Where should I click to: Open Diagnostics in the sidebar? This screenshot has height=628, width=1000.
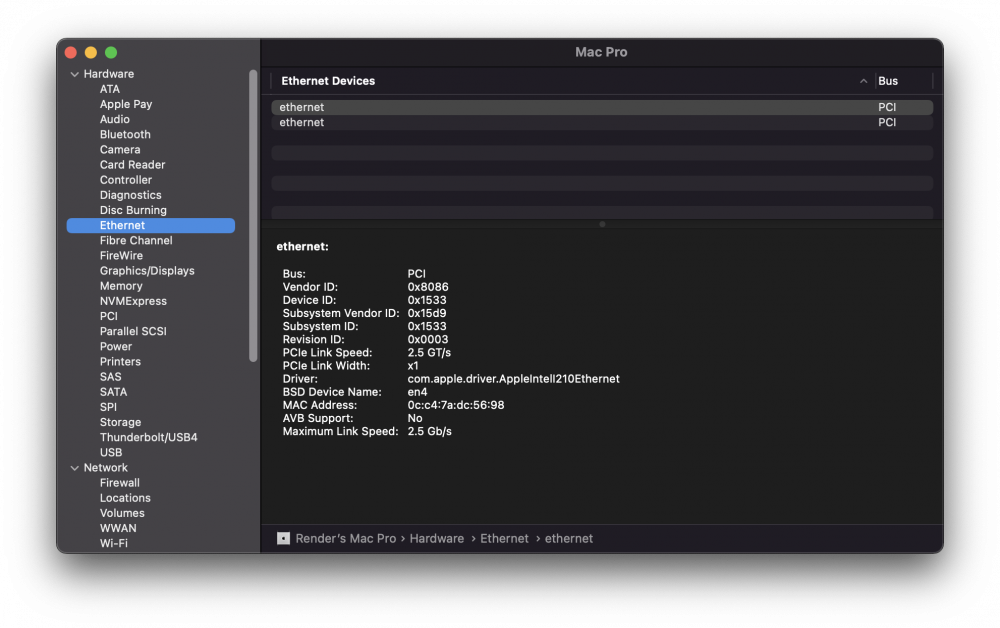[x=130, y=195]
